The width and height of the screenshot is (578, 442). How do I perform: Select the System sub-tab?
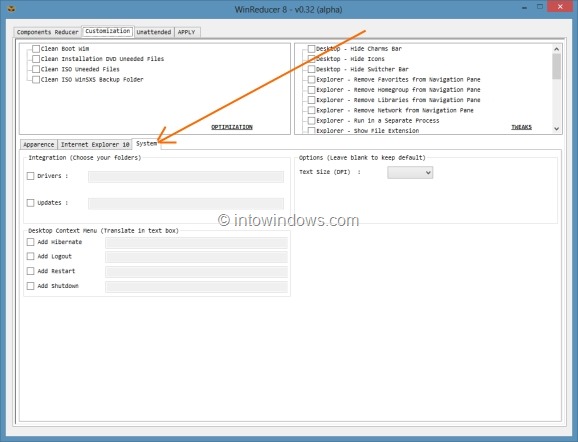coord(146,144)
